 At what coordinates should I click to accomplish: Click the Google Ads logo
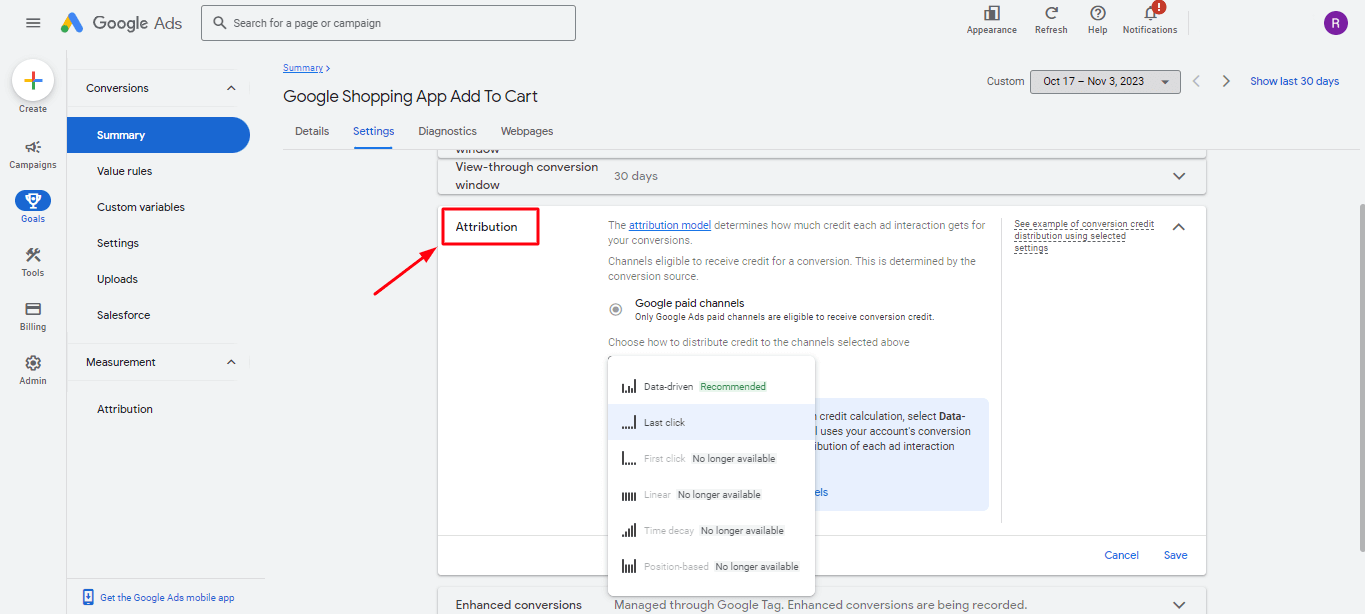[x=121, y=23]
